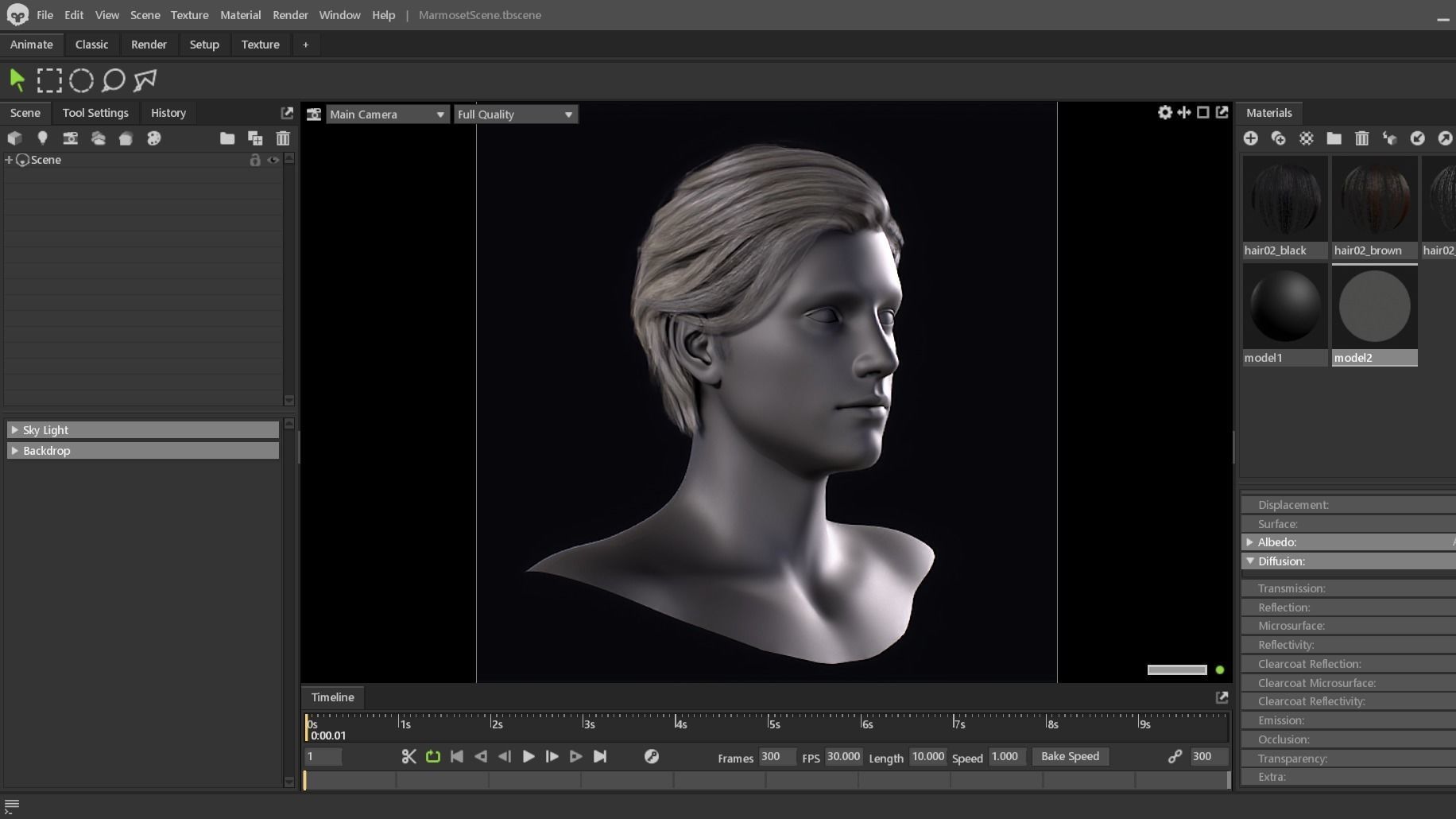Open viewport settings with the gear icon
Image resolution: width=1456 pixels, height=819 pixels.
pos(1164,113)
